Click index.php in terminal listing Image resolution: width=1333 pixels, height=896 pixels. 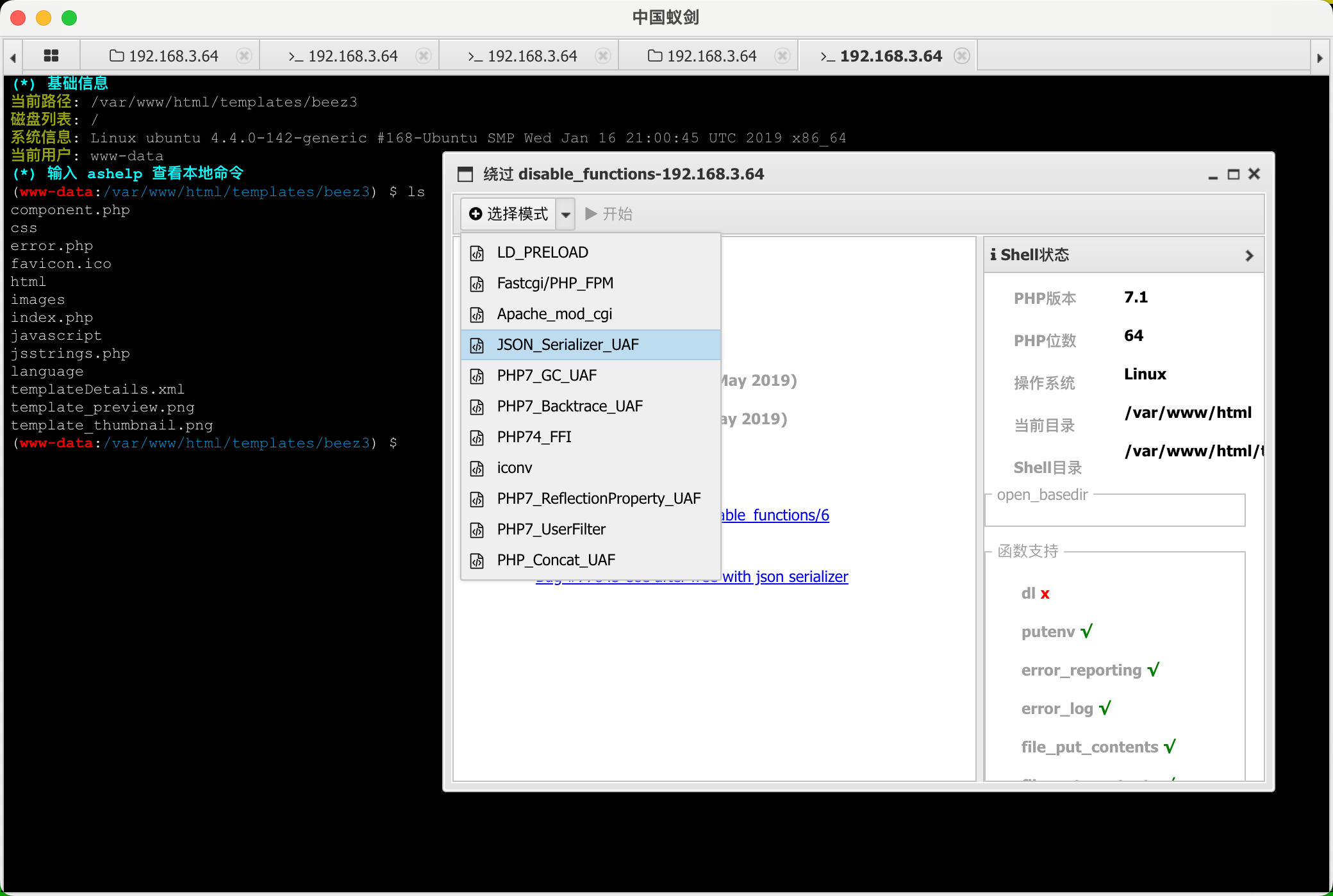coord(52,318)
